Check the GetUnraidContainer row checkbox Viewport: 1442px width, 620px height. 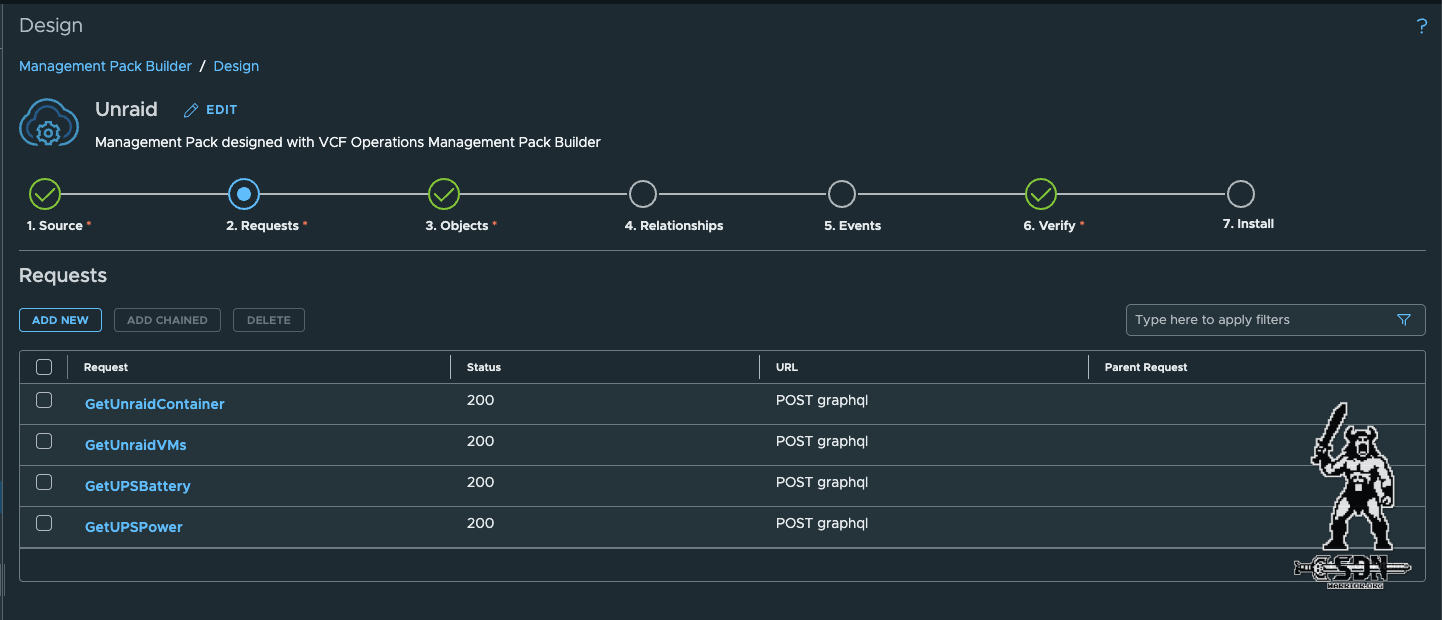tap(44, 400)
